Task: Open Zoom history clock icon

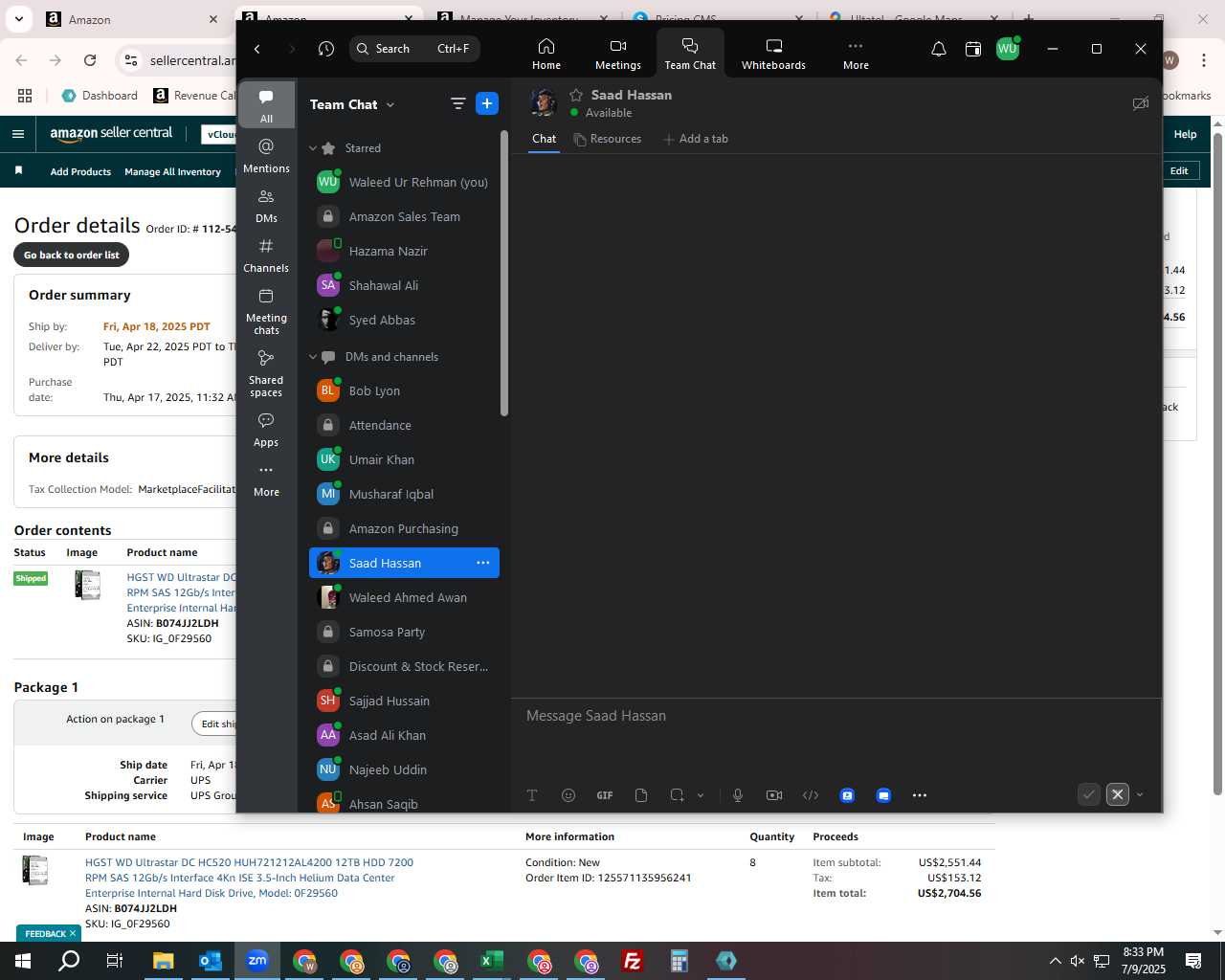Action: point(326,49)
